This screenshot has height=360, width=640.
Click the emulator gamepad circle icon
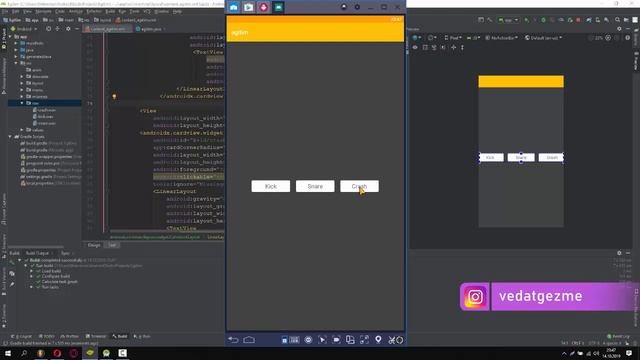[308, 340]
